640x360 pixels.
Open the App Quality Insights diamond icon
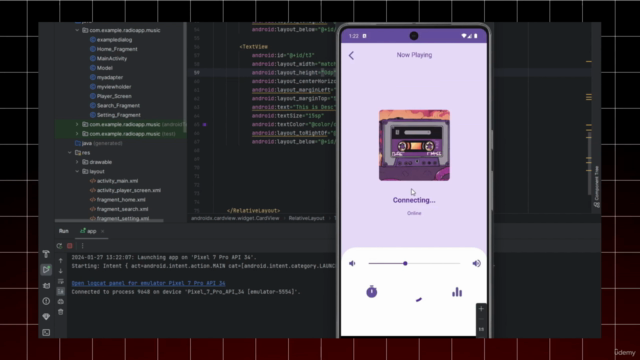pyautogui.click(x=46, y=317)
